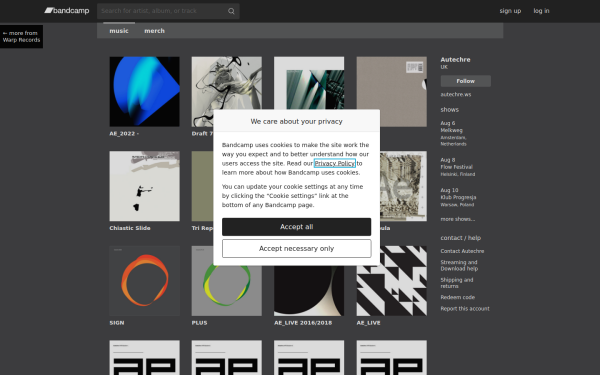This screenshot has width=600, height=375.
Task: Open the Aug 6 Melkweg show listing
Action: tap(453, 134)
